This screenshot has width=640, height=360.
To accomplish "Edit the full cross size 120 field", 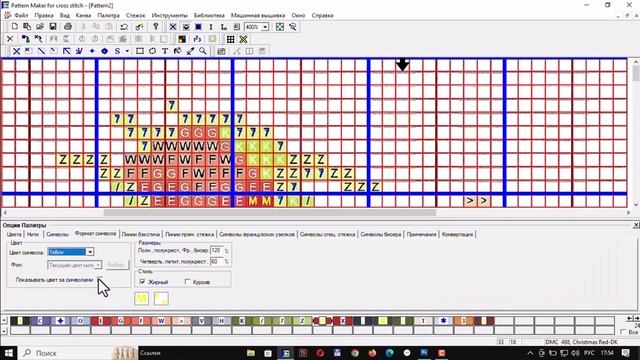I will pos(216,250).
